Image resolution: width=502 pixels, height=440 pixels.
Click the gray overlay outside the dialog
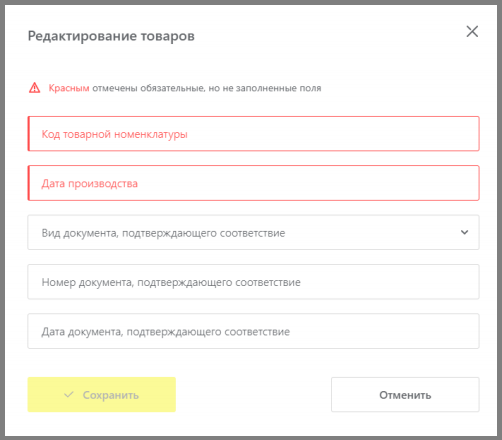(x=2, y=220)
